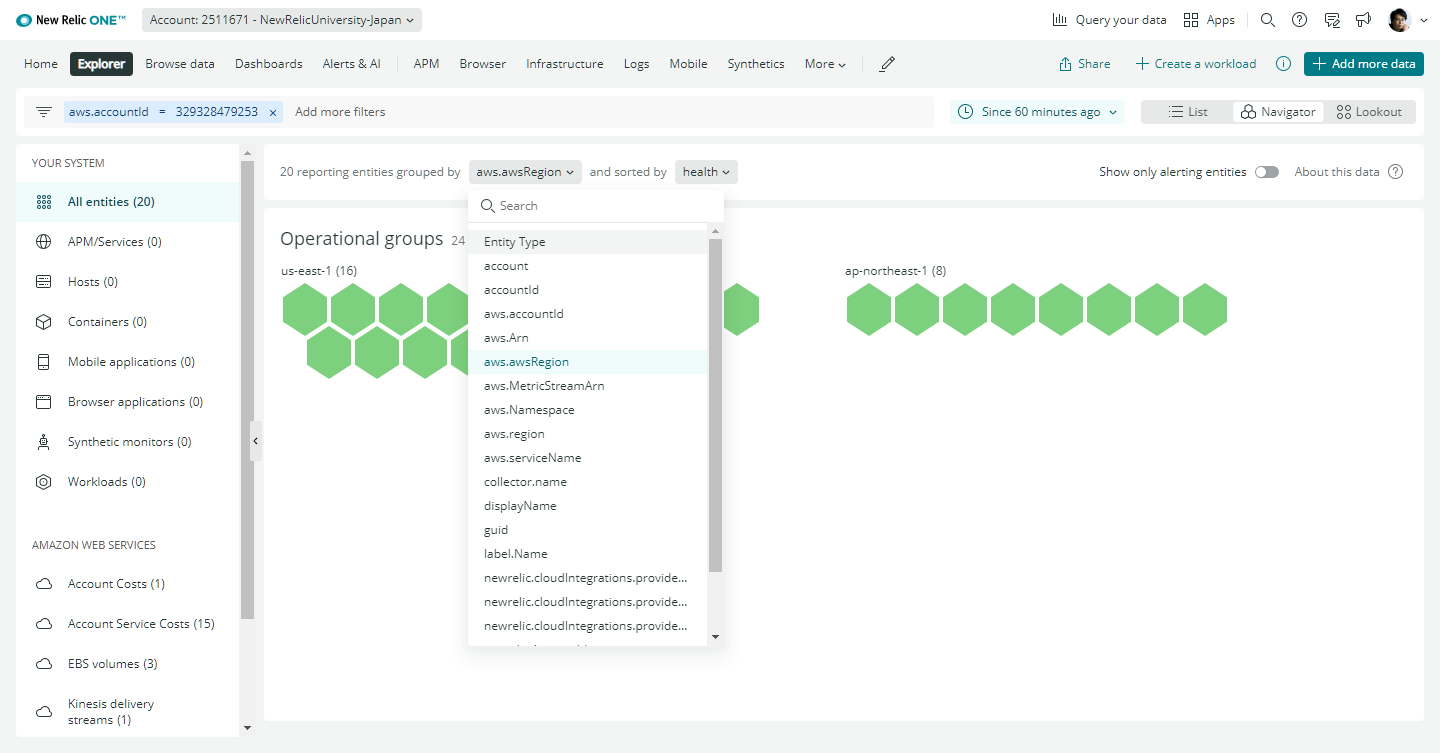Click the APM/Services globe icon

point(43,242)
